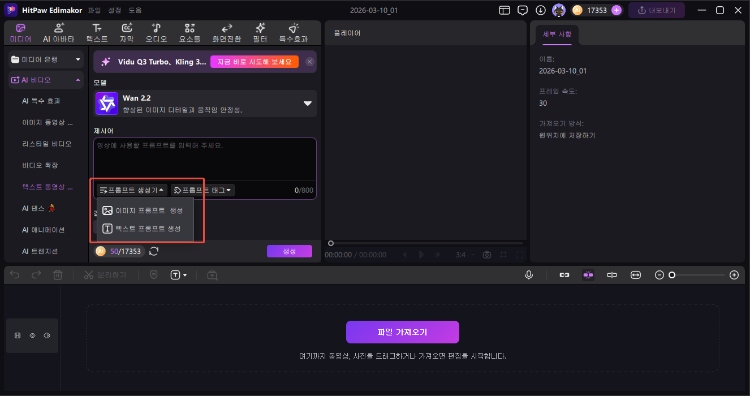This screenshot has width=750, height=396.
Task: Dismiss the Vidu Q3 Turbo banner
Action: pyautogui.click(x=309, y=62)
